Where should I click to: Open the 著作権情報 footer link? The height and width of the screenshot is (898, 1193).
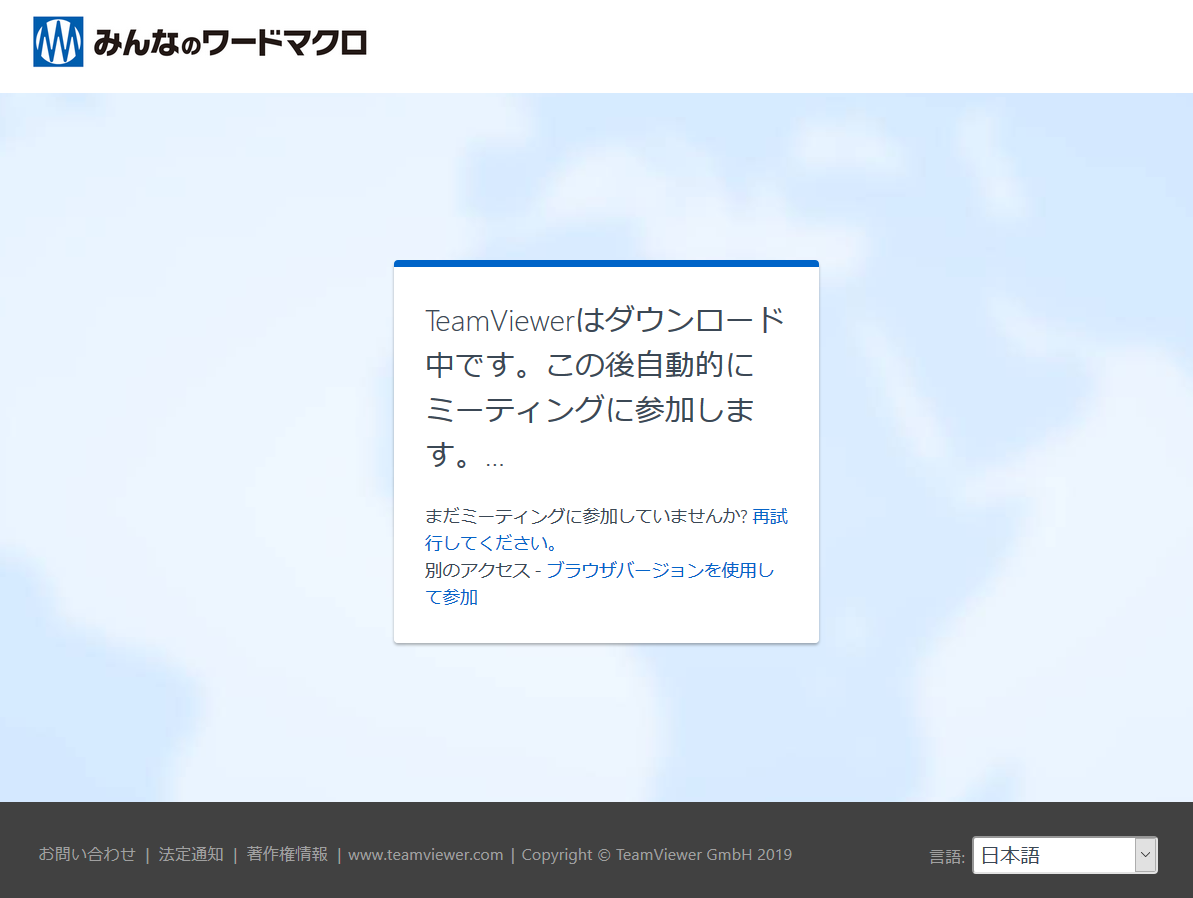pos(287,854)
